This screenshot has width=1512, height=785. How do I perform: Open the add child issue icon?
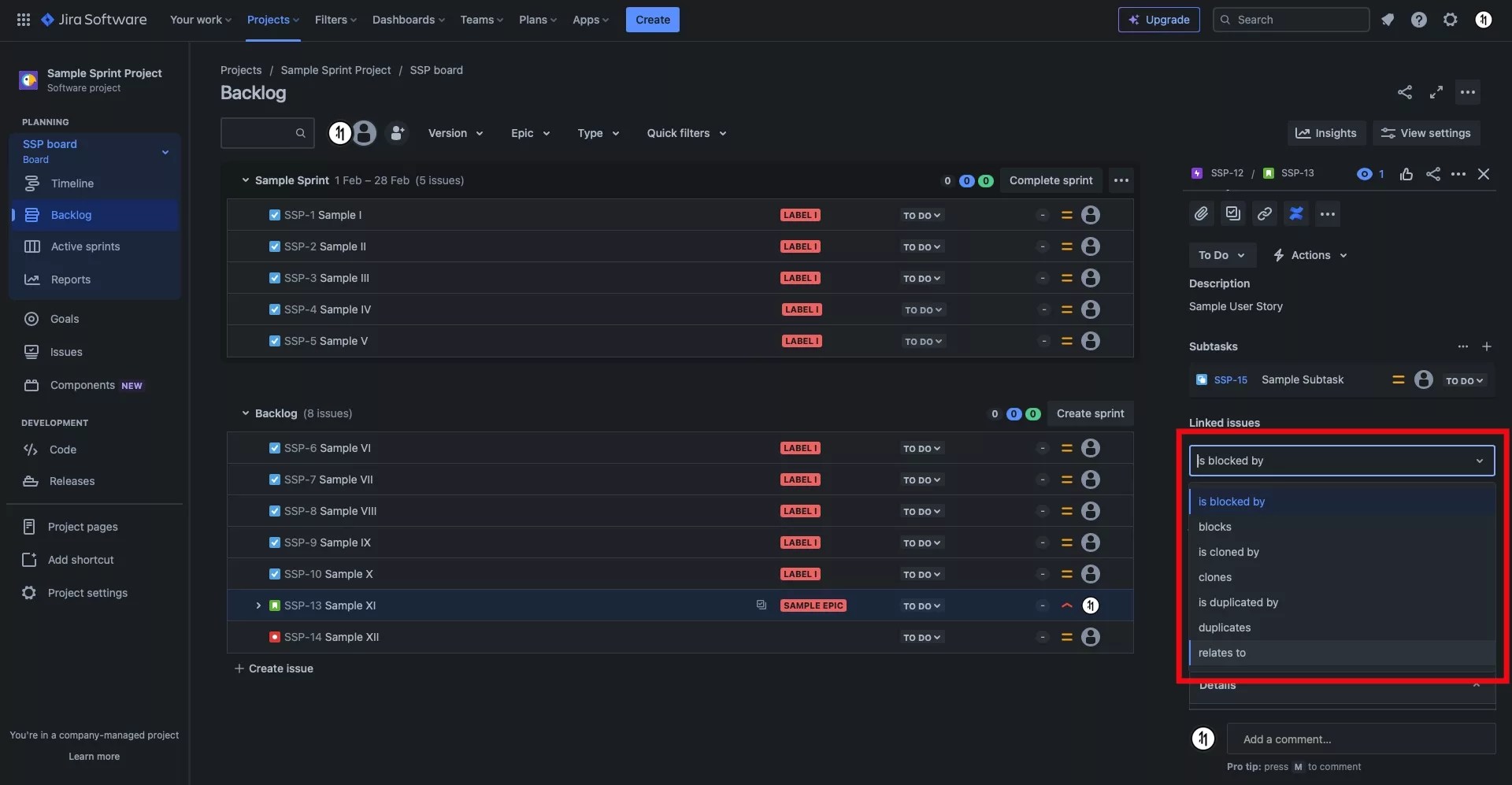coord(1232,213)
